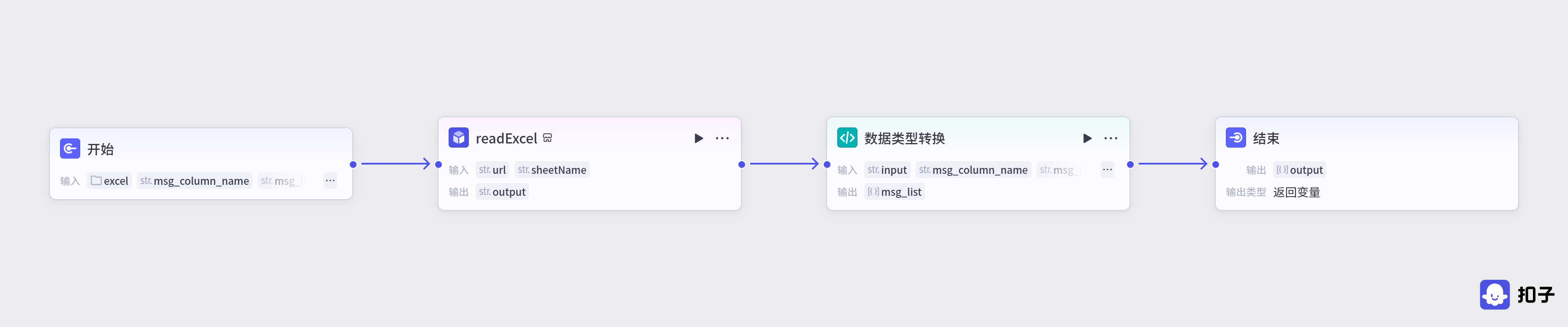
Task: Expand hidden inputs on the 开始 node
Action: point(330,181)
